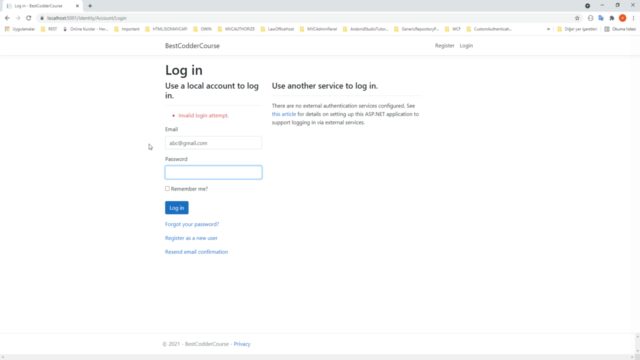640x360 pixels.
Task: Click the dark circular icon in title bar
Action: [587, 6]
